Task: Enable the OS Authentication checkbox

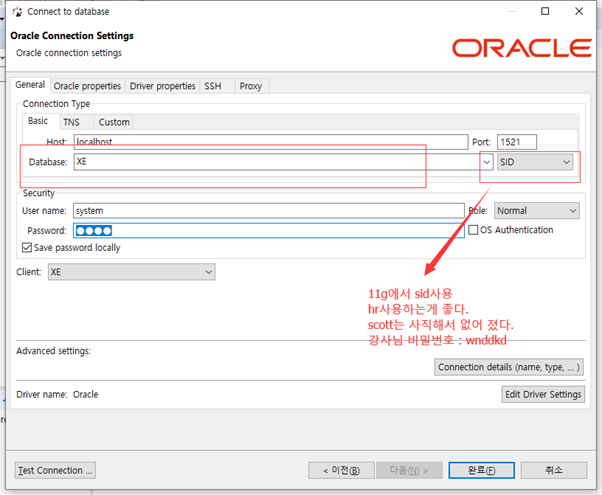Action: 473,230
